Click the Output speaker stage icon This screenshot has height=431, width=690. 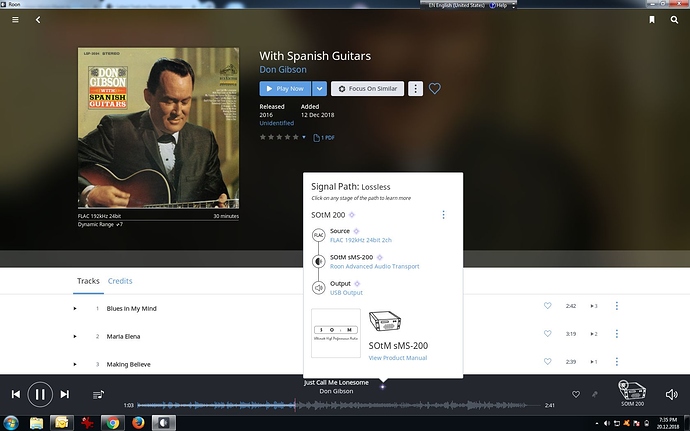[319, 288]
